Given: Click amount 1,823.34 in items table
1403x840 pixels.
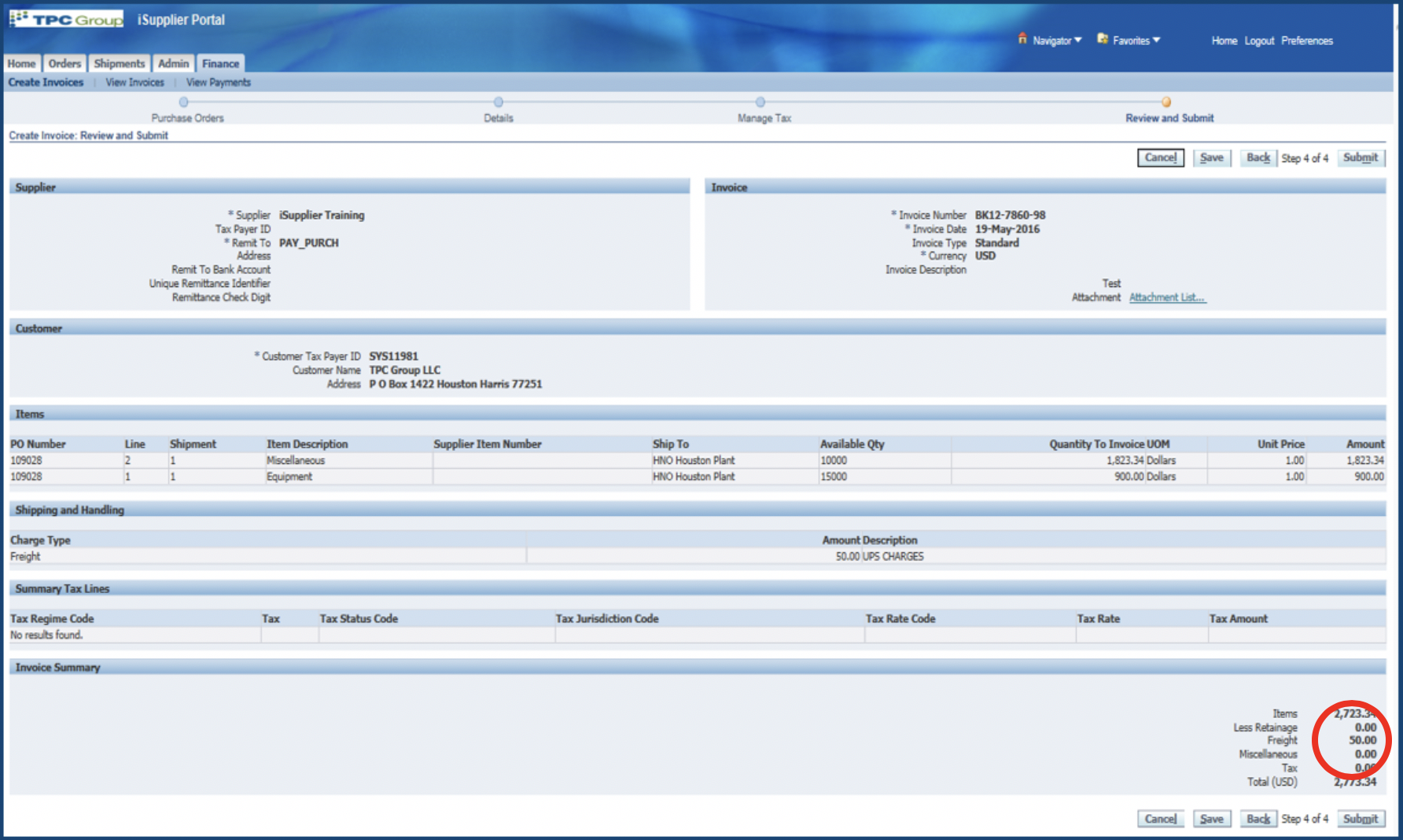Looking at the screenshot, I should coord(1364,461).
